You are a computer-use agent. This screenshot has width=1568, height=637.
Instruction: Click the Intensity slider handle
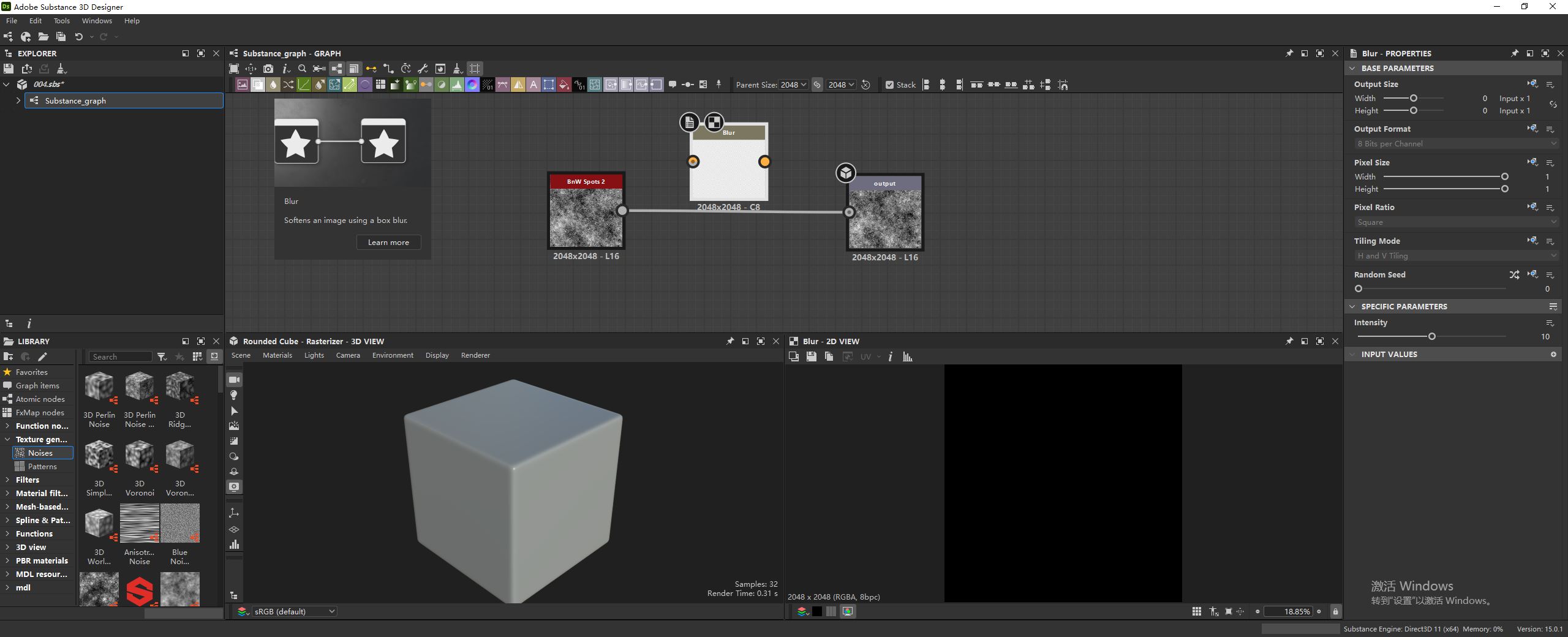(1431, 336)
